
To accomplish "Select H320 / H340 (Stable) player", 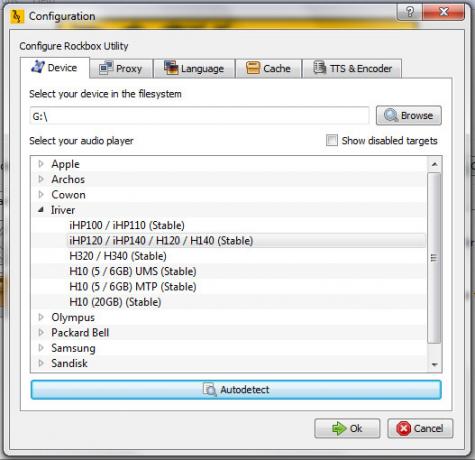I will [118, 256].
